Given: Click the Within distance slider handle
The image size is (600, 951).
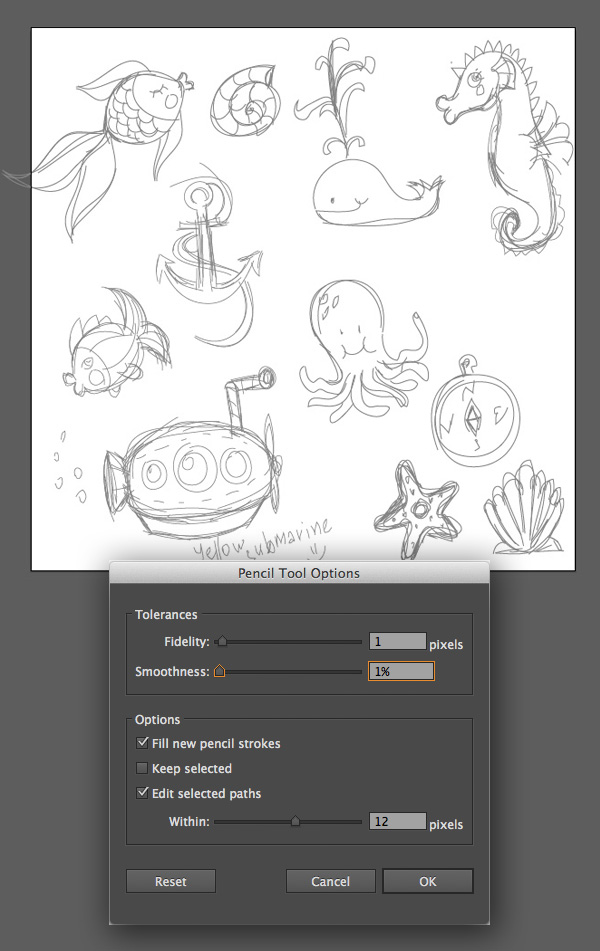Looking at the screenshot, I should [295, 821].
